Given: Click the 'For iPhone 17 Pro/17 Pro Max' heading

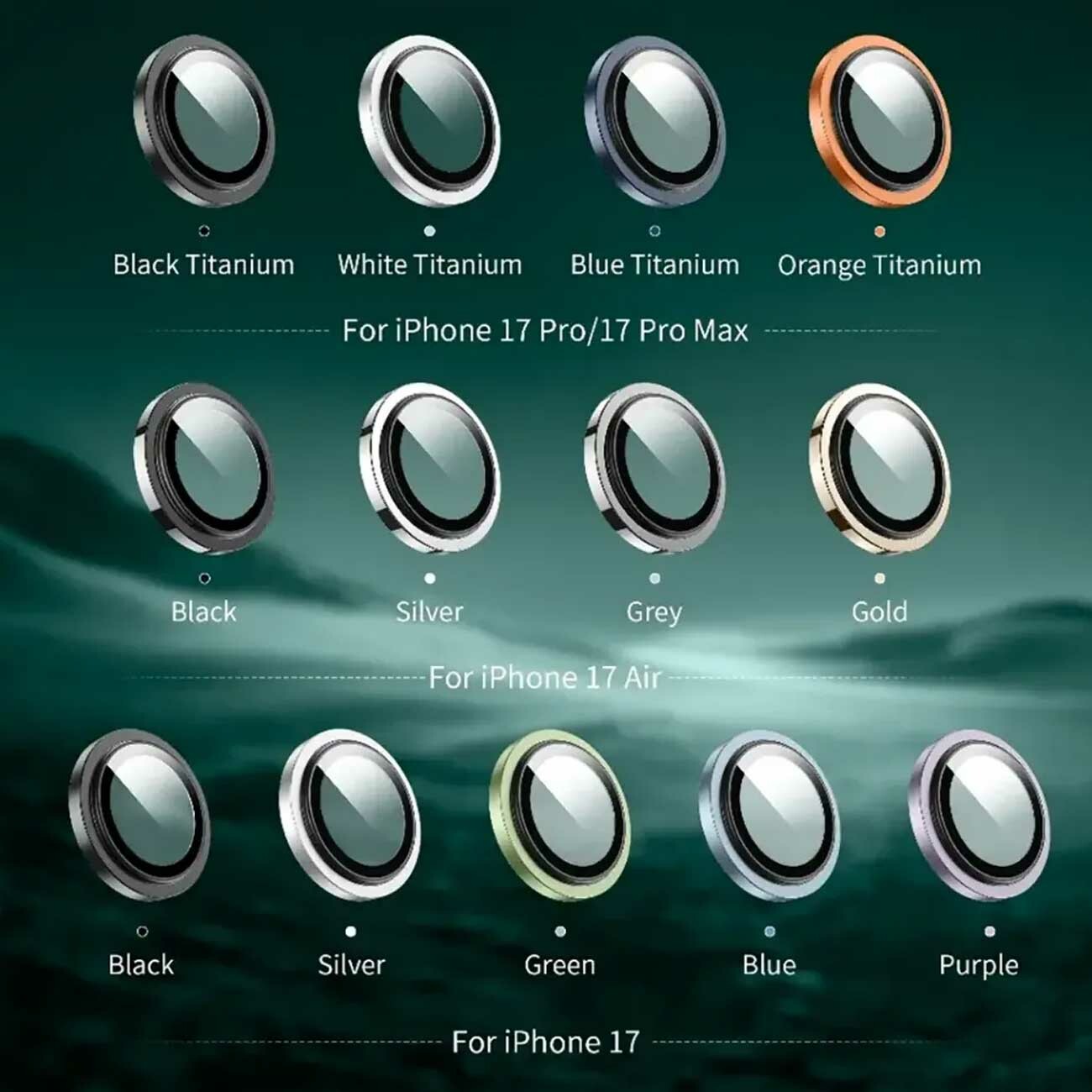Looking at the screenshot, I should tap(545, 330).
